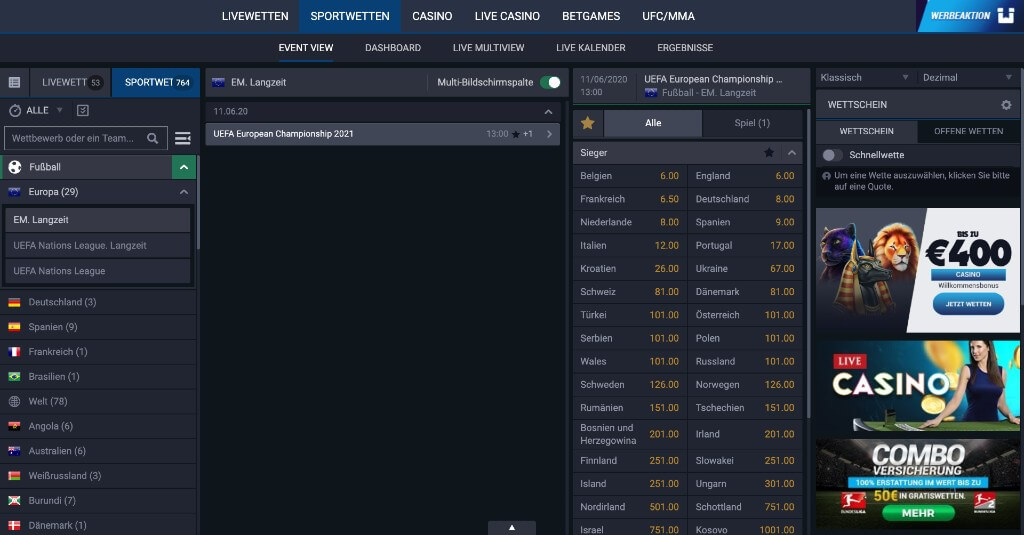The image size is (1024, 535).
Task: Open LIVE CASINO main menu
Action: point(507,16)
